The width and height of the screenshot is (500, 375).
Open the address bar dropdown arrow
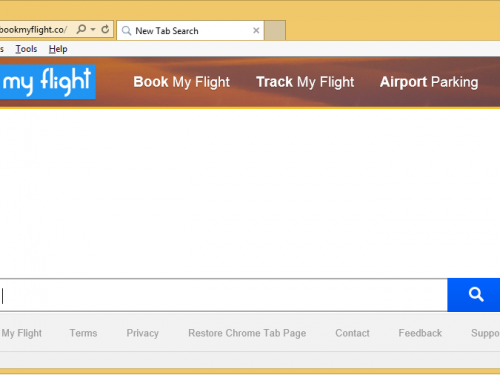(93, 30)
